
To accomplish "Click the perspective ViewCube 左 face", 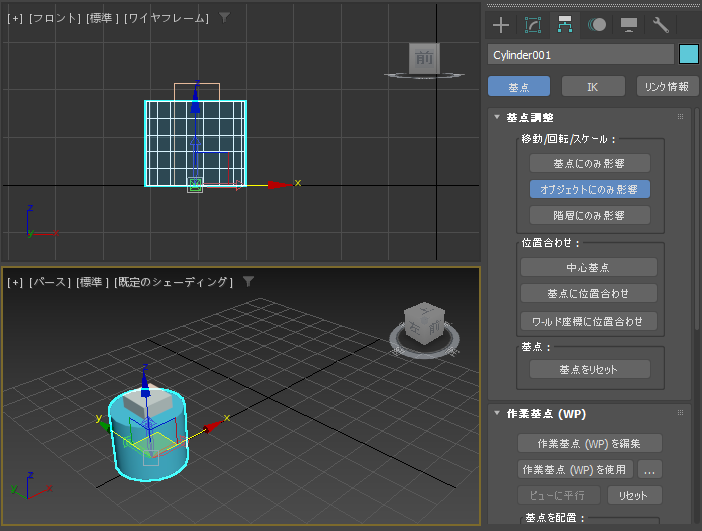I will tap(415, 328).
